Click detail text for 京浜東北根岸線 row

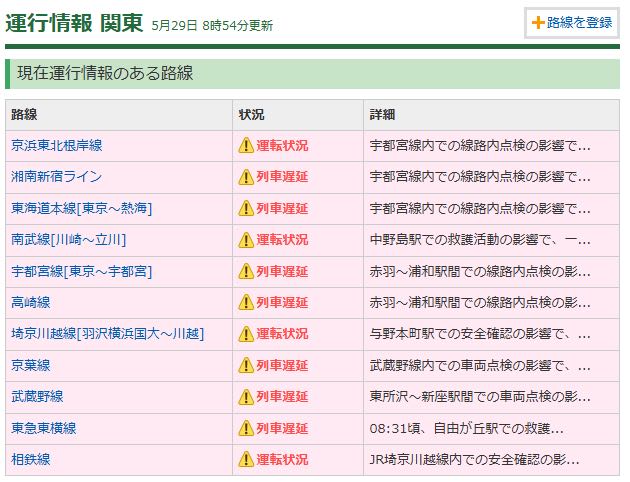point(480,145)
